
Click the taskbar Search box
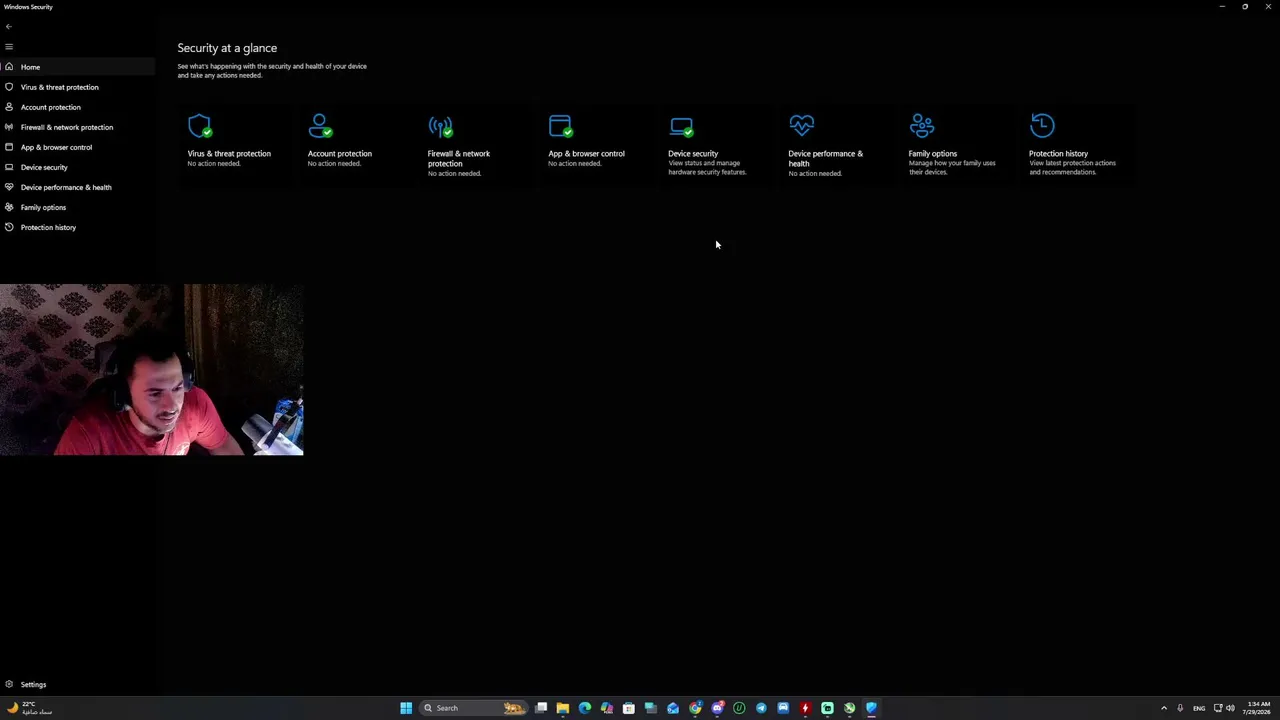pos(473,708)
